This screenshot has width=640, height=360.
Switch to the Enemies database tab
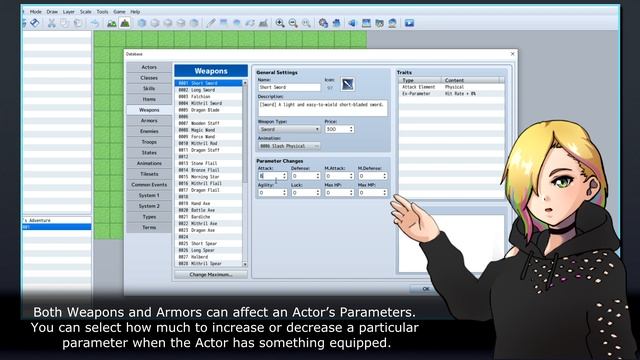click(x=149, y=131)
